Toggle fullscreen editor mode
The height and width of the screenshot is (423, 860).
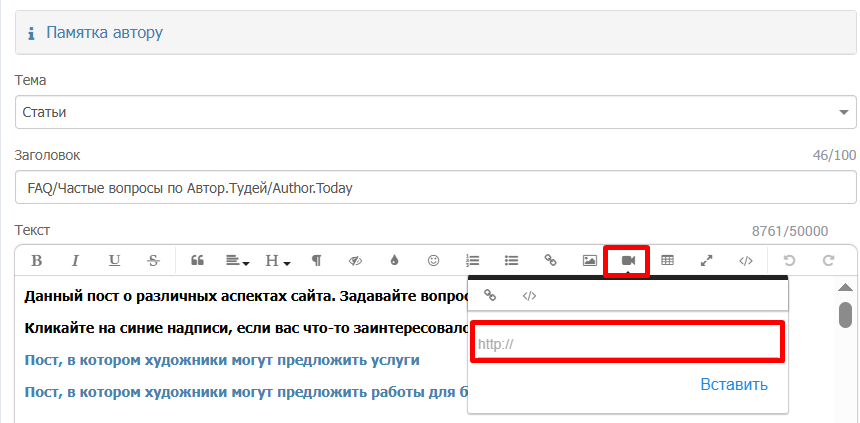706,261
